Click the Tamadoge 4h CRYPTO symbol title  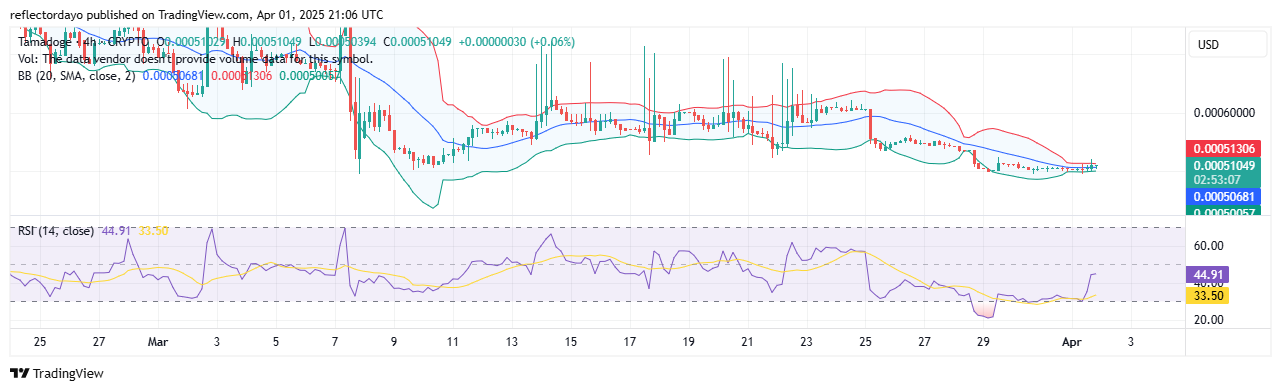[x=83, y=42]
